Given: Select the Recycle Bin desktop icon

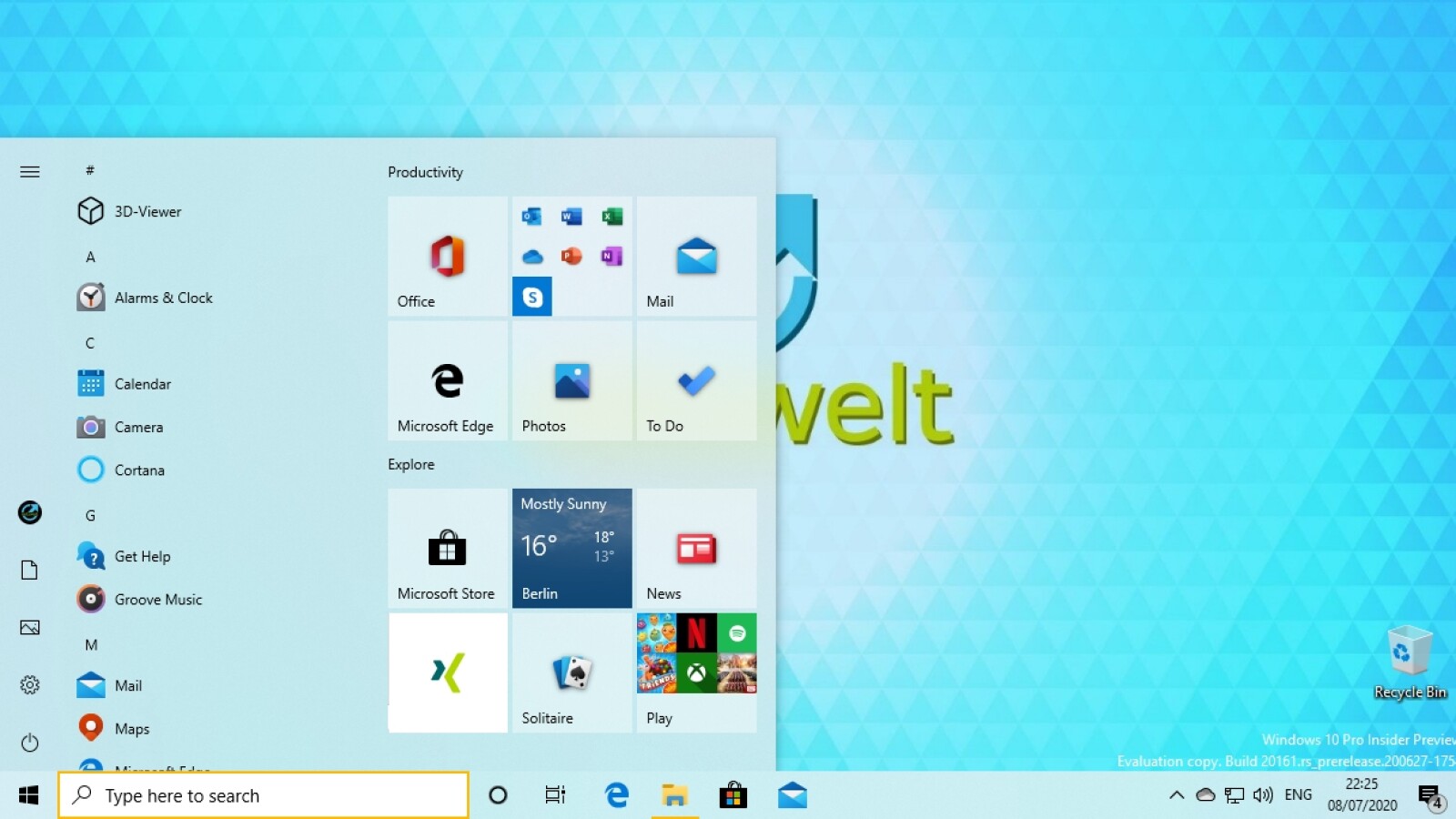Looking at the screenshot, I should tap(1410, 663).
